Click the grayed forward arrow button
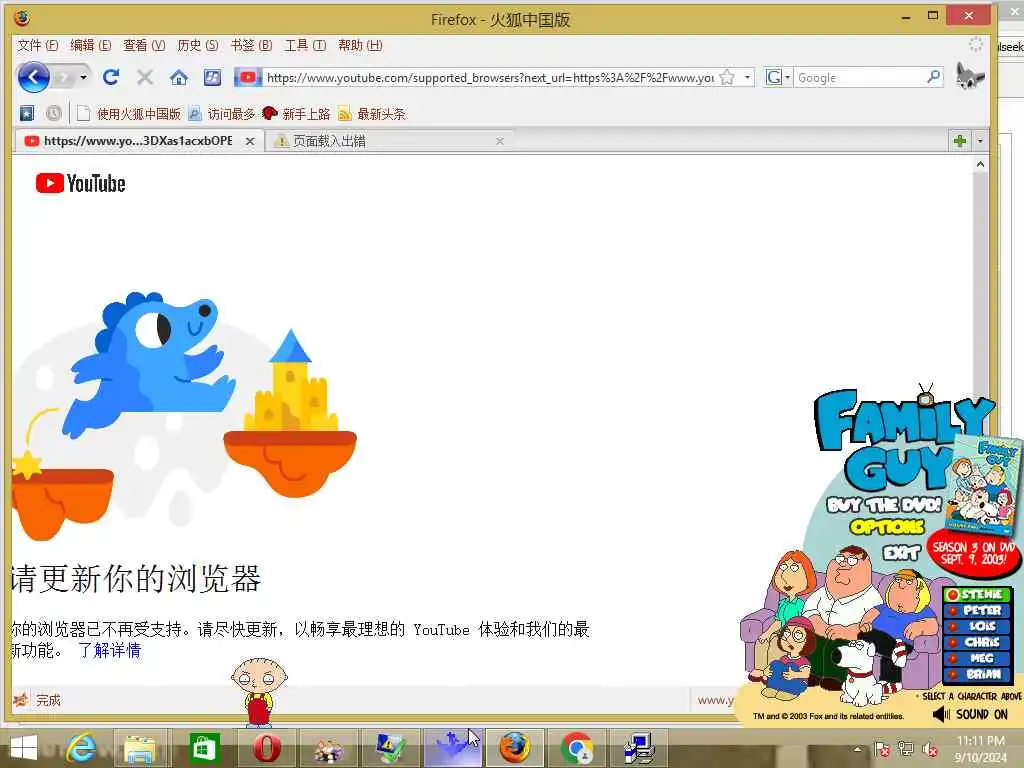 65,78
